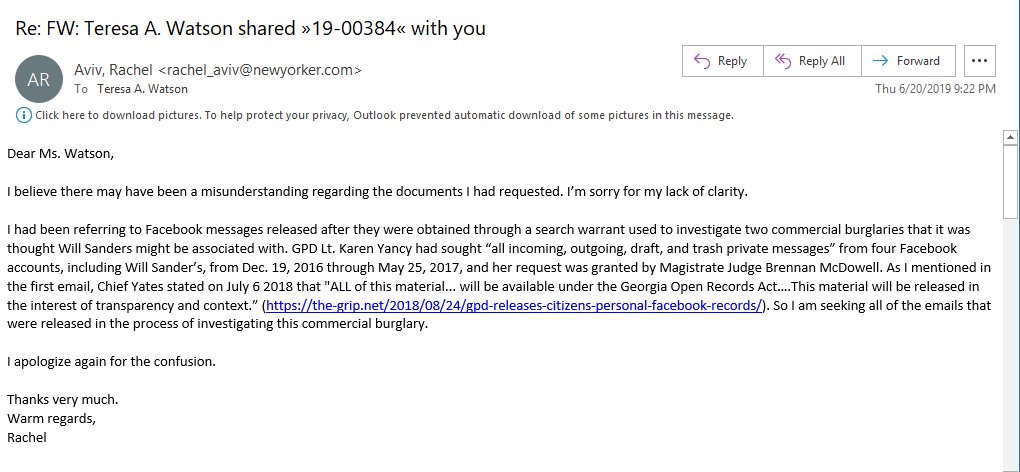The width and height of the screenshot is (1020, 472).
Task: Open the more actions ellipsis menu
Action: (x=980, y=61)
